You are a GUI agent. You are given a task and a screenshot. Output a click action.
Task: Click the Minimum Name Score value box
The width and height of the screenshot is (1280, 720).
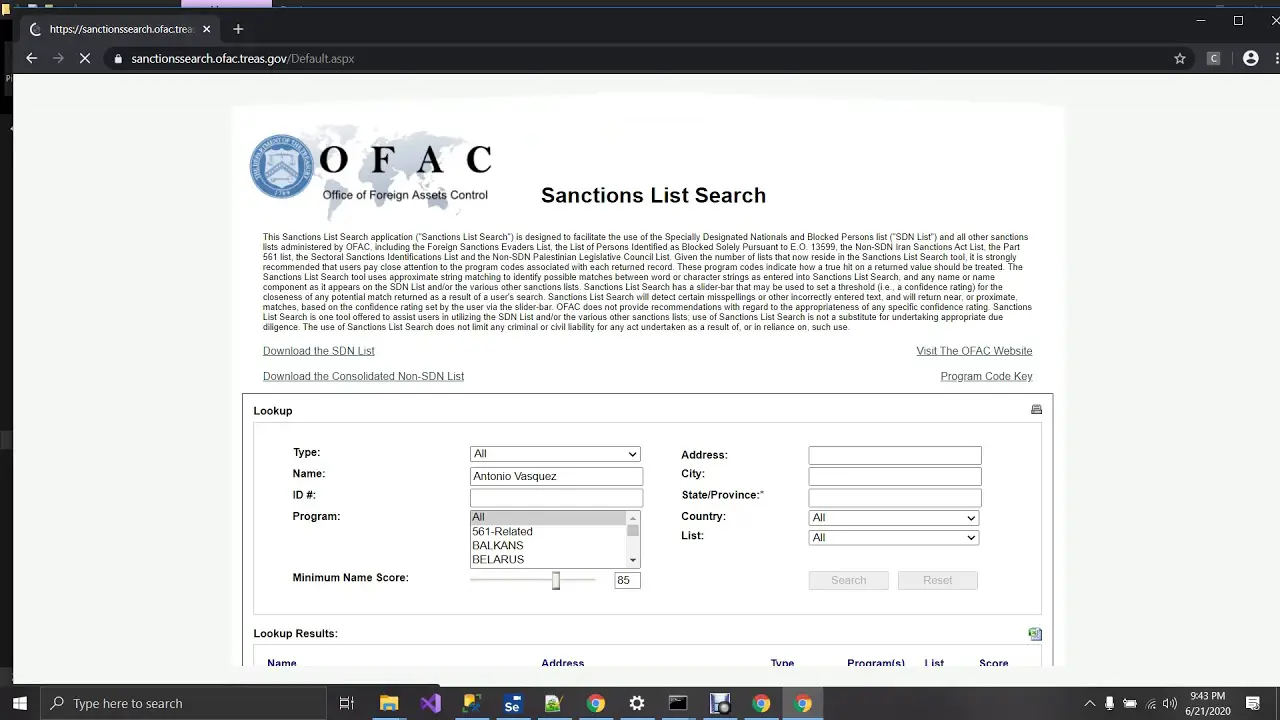click(627, 581)
